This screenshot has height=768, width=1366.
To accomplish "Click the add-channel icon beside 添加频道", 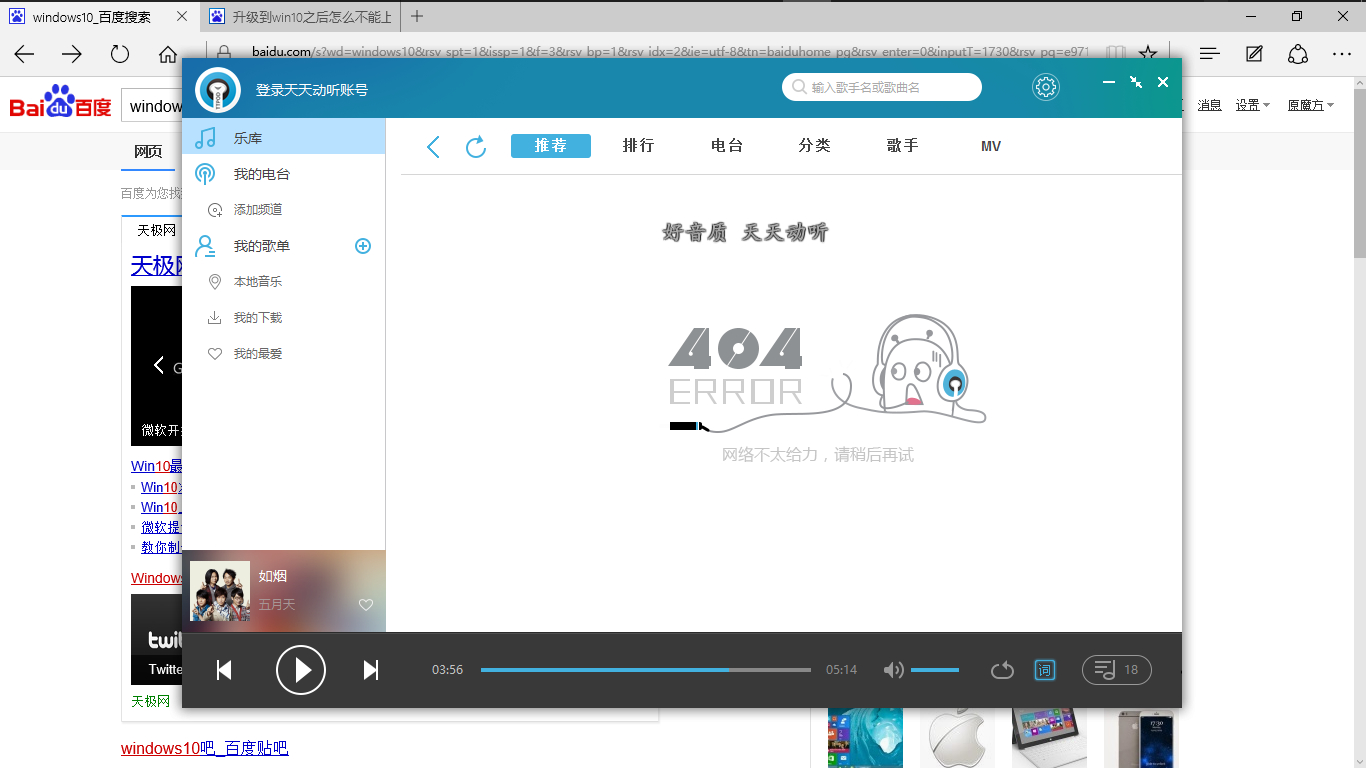I will 214,210.
